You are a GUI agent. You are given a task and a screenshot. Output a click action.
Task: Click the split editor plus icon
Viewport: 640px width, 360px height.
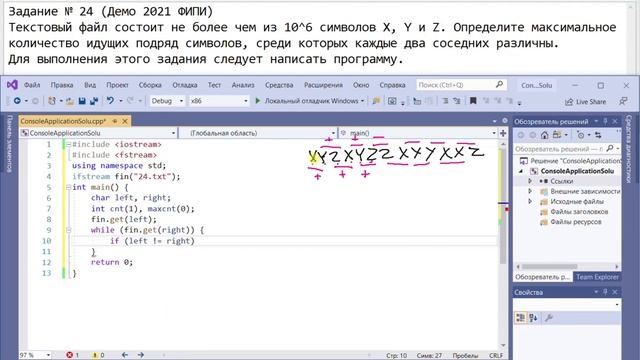click(x=503, y=133)
